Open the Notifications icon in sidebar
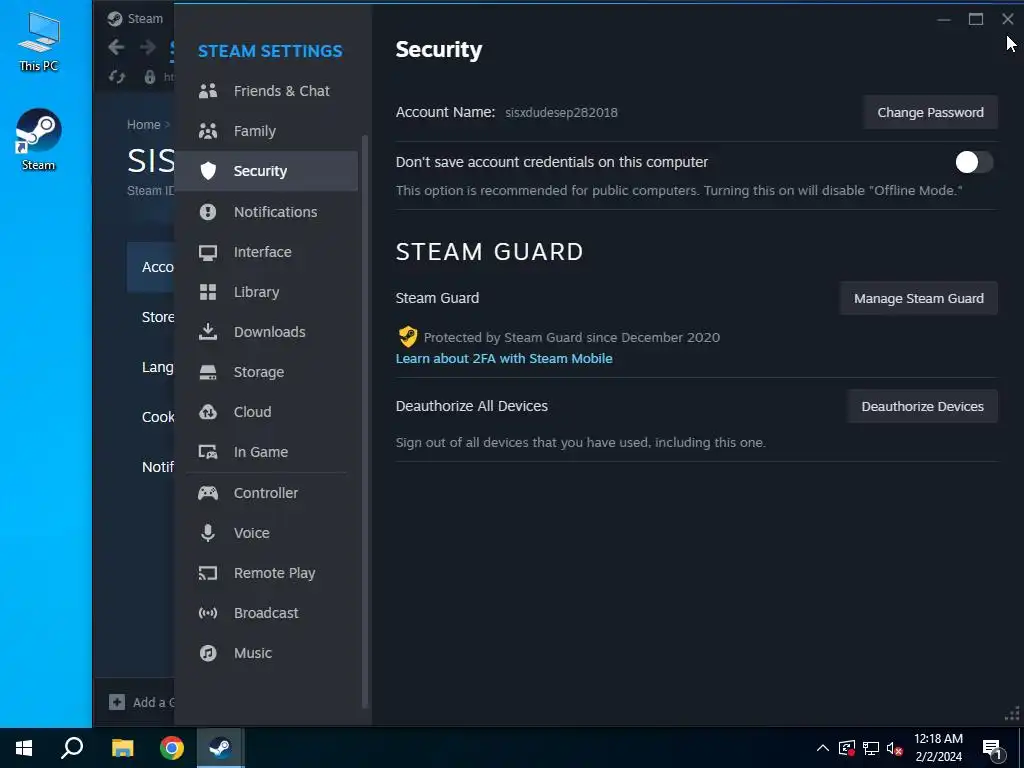 [x=208, y=212]
